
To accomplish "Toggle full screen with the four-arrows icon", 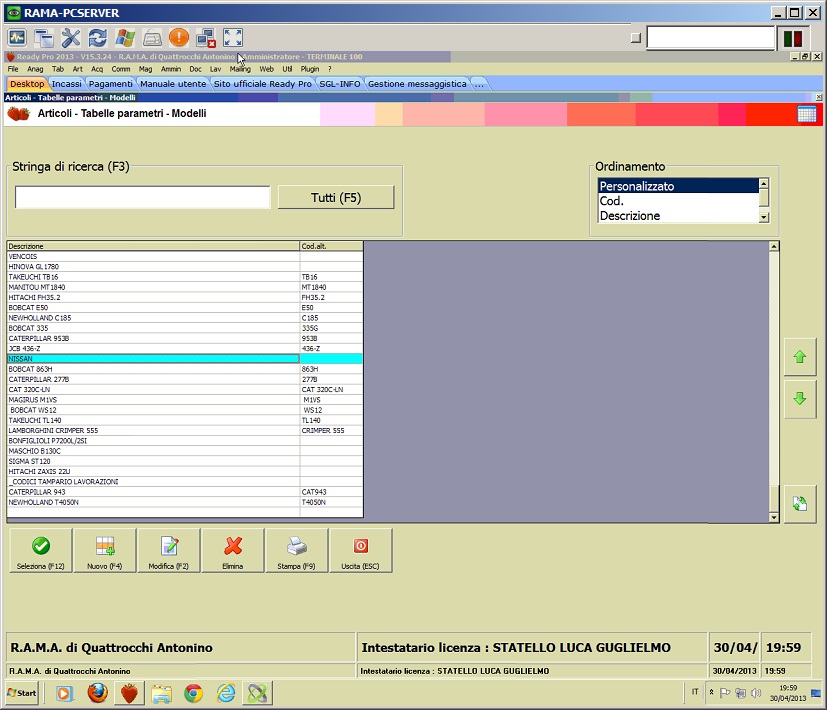I will pyautogui.click(x=233, y=38).
